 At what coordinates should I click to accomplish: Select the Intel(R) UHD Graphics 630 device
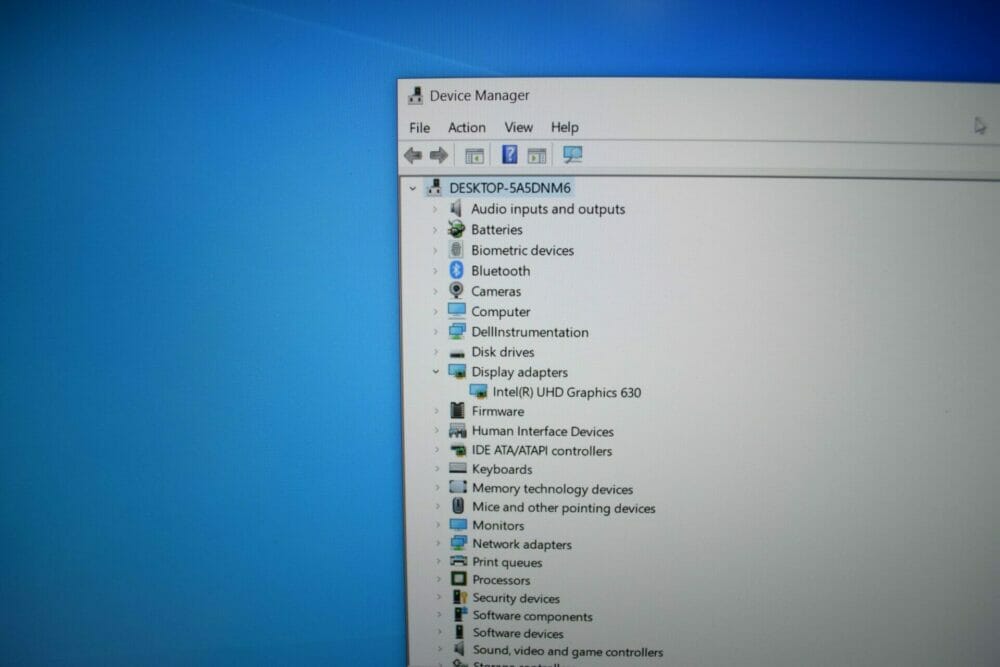coord(567,392)
